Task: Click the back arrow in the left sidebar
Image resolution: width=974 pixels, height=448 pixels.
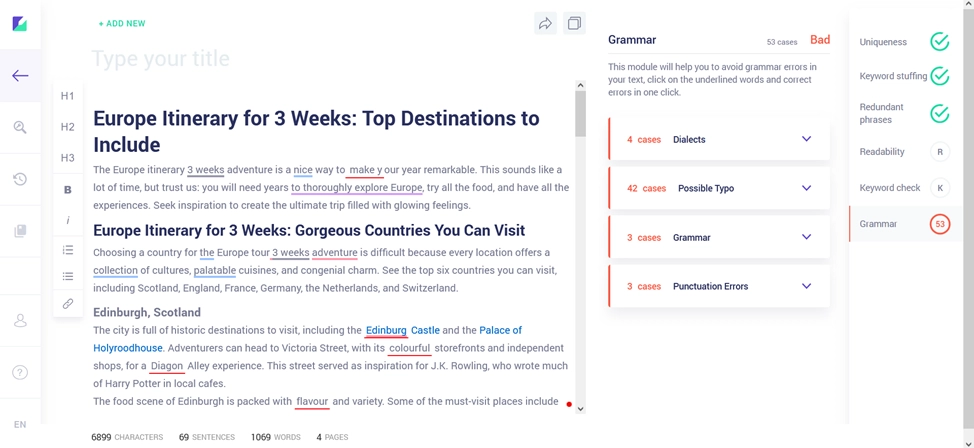Action: pos(20,76)
